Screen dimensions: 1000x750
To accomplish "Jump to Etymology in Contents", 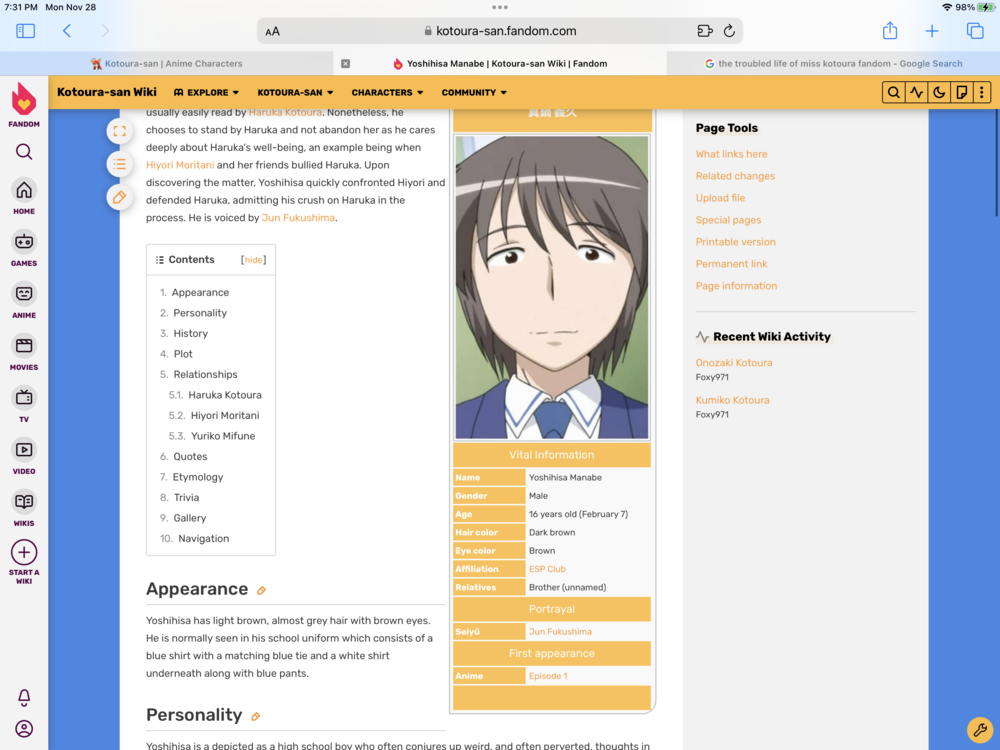I will click(198, 477).
